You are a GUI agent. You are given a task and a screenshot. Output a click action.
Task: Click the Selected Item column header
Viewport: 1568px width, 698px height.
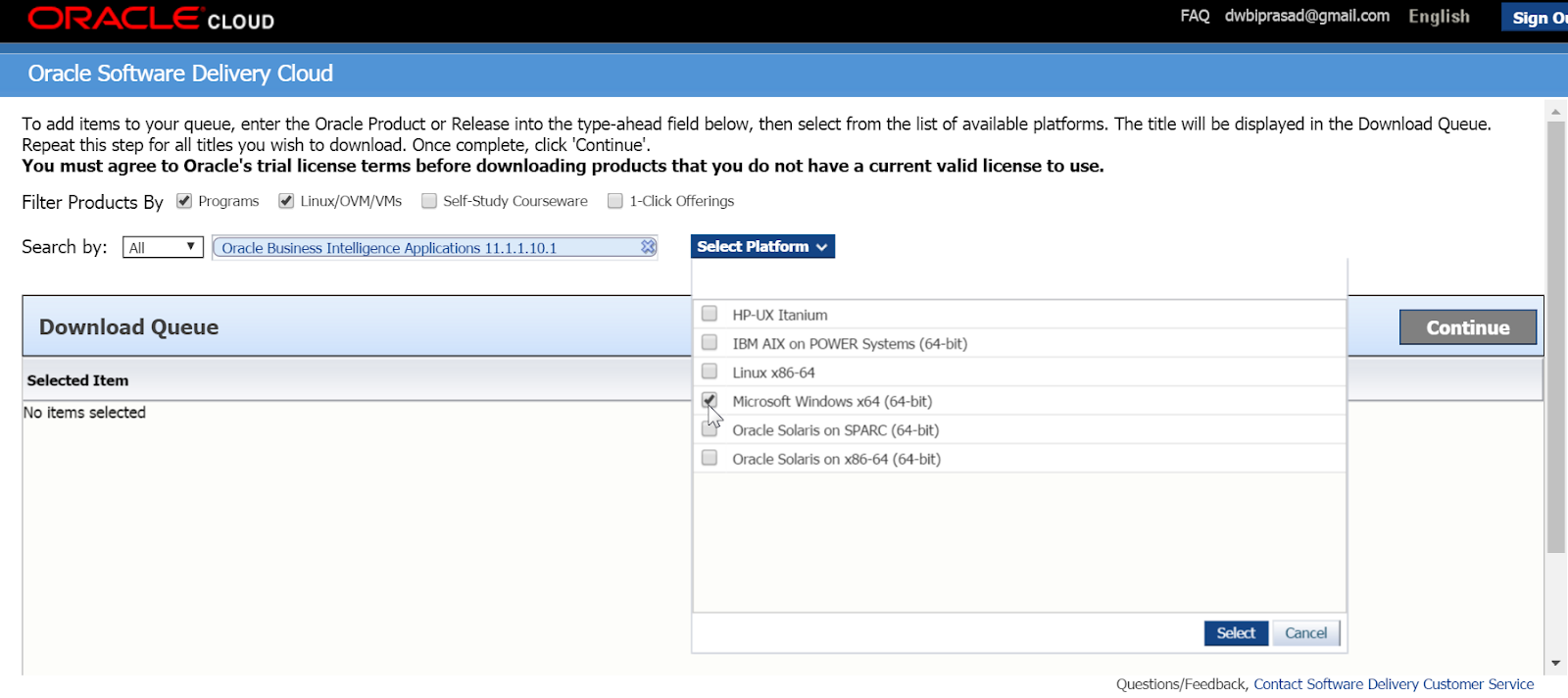tap(77, 380)
